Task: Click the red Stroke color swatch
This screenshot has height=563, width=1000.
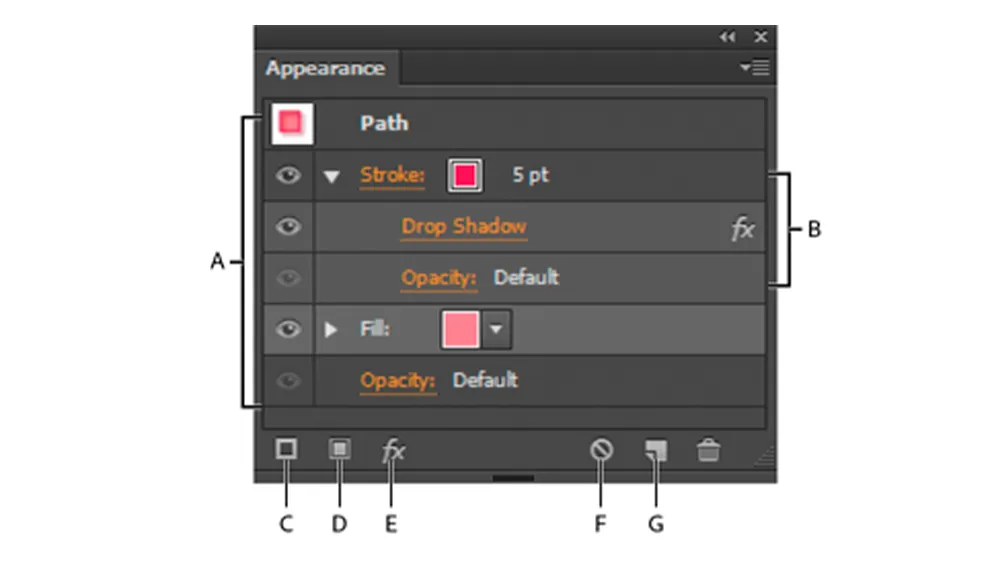Action: [x=465, y=176]
